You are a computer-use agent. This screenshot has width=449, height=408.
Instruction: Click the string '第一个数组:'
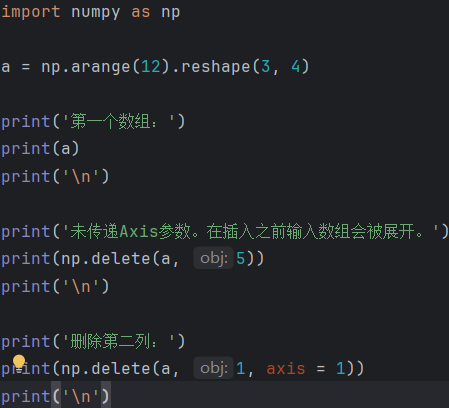119,121
